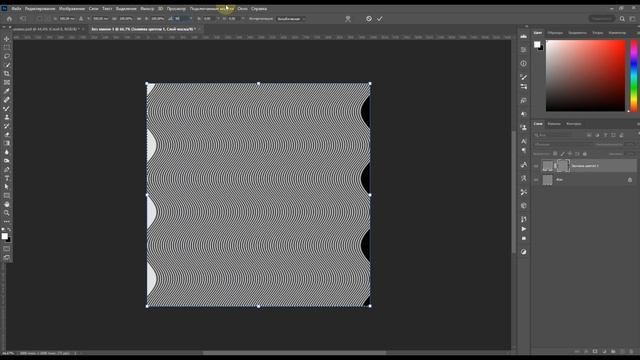Cancel the transform with the circle-slash icon
This screenshot has width=640, height=360.
369,19
